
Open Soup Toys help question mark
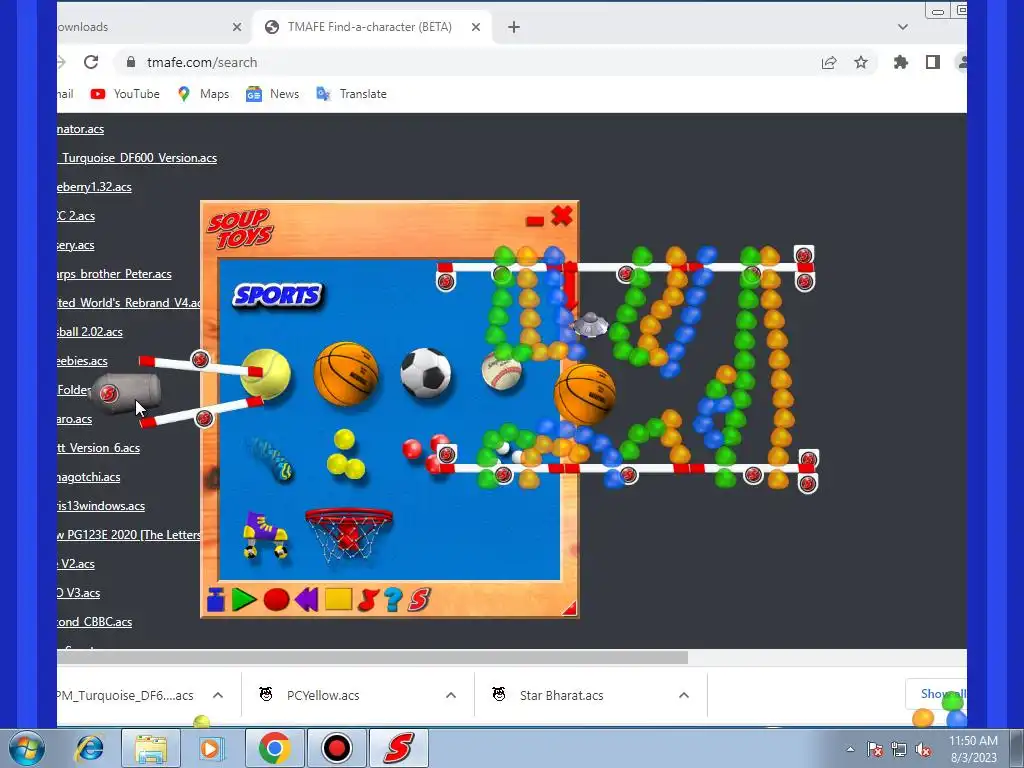(x=393, y=600)
